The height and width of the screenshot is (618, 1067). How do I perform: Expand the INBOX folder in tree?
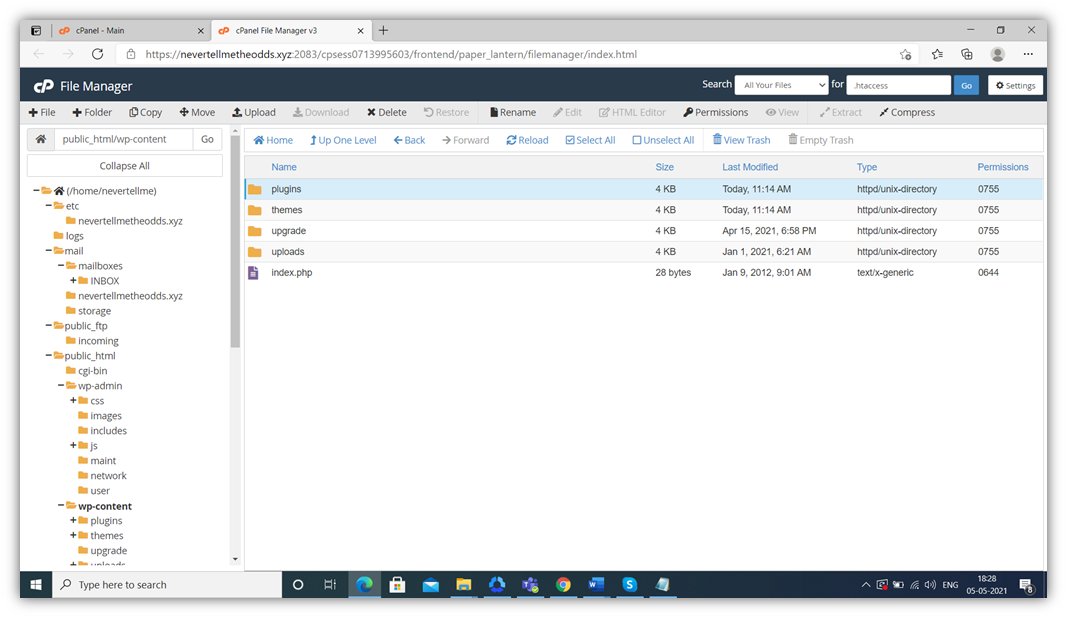[73, 280]
